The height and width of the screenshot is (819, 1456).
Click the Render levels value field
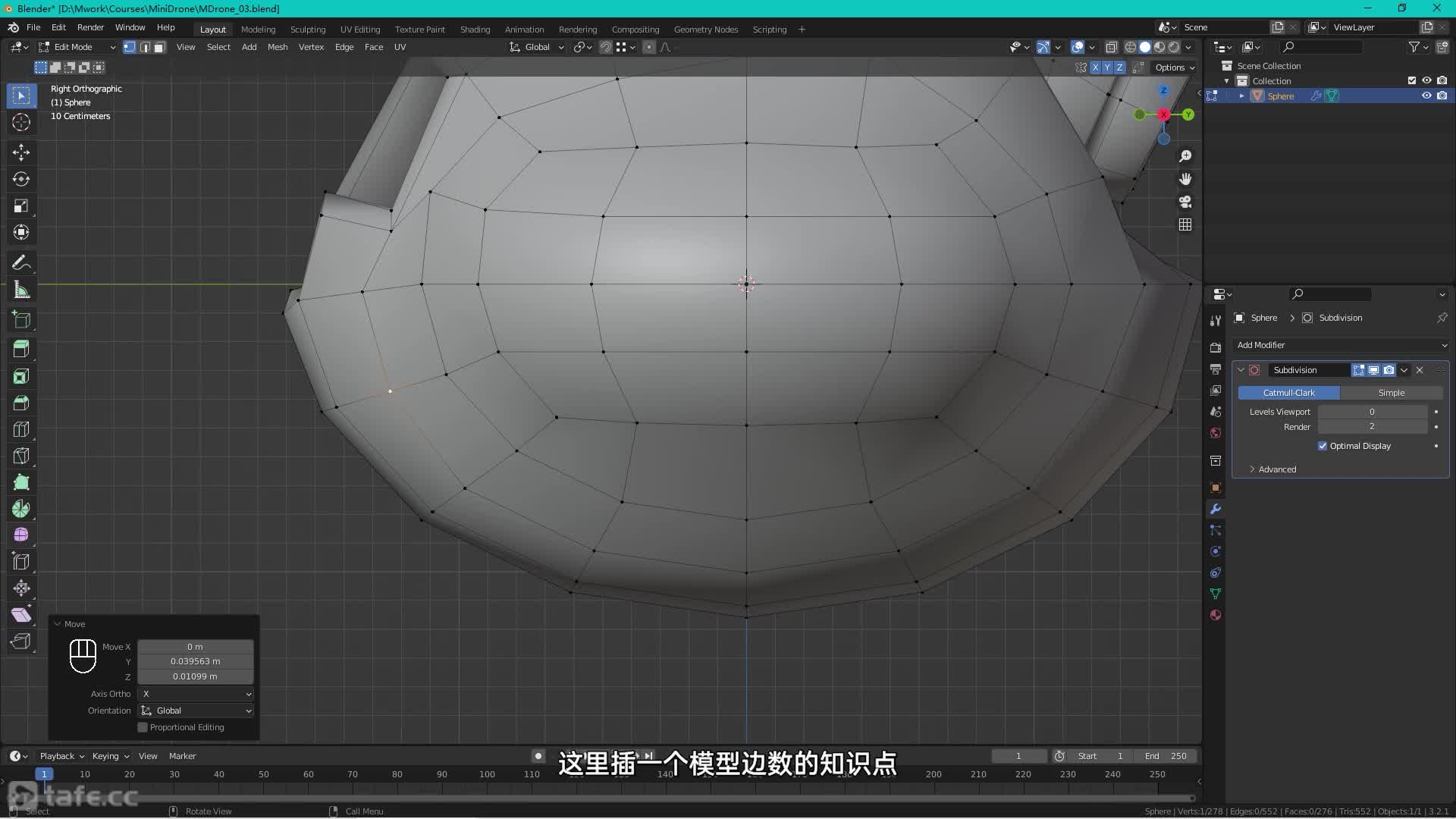pos(1372,427)
